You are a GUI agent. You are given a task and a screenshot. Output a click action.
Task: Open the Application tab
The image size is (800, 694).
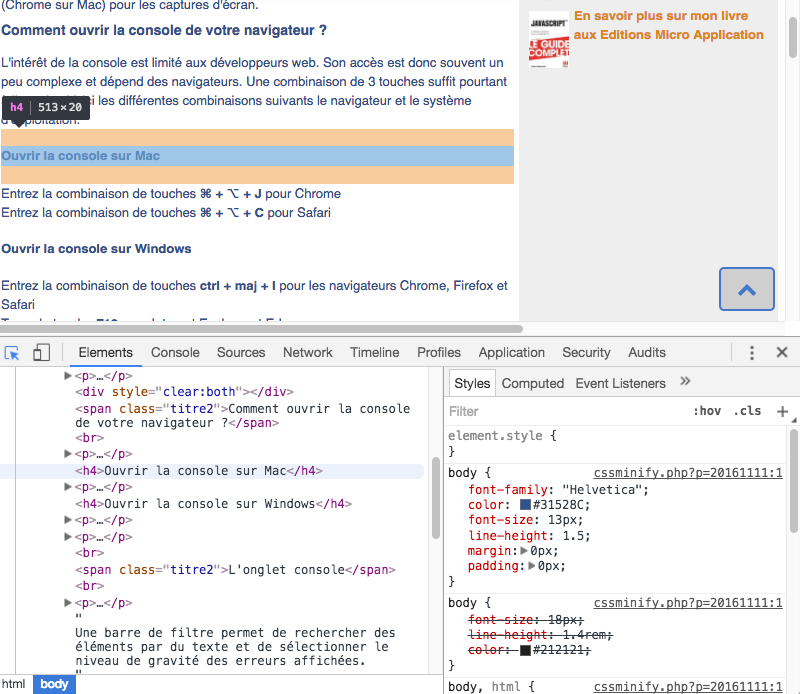[x=512, y=353]
